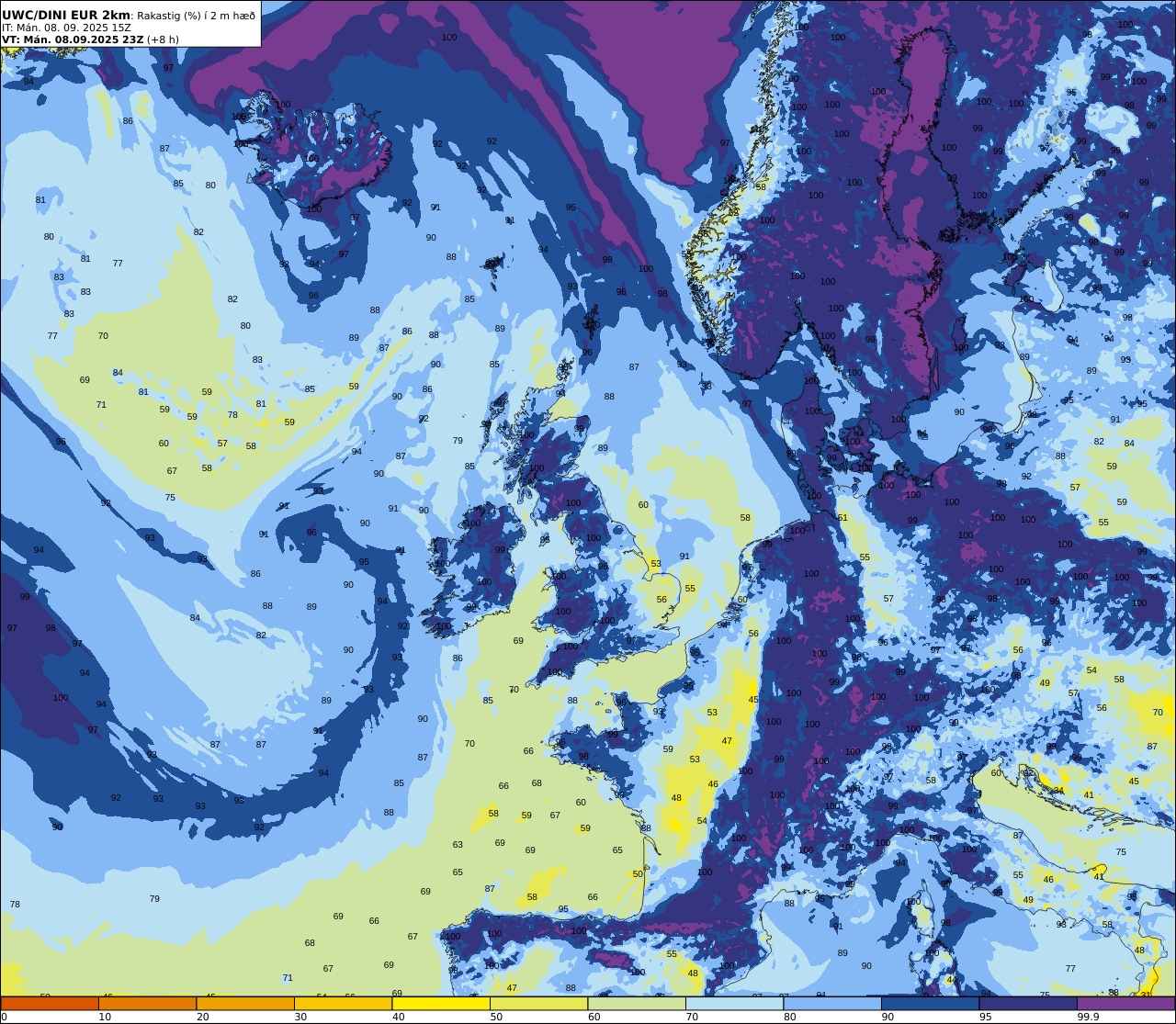The height and width of the screenshot is (1024, 1176).
Task: Click the 0–10% dark orange legend swatch
Action: pyautogui.click(x=50, y=1003)
